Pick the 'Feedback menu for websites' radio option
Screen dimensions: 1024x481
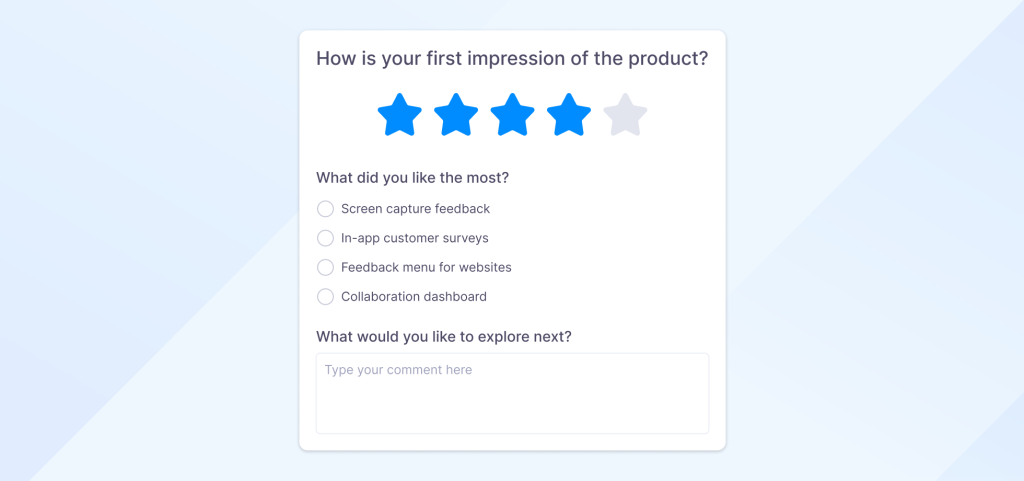[325, 267]
